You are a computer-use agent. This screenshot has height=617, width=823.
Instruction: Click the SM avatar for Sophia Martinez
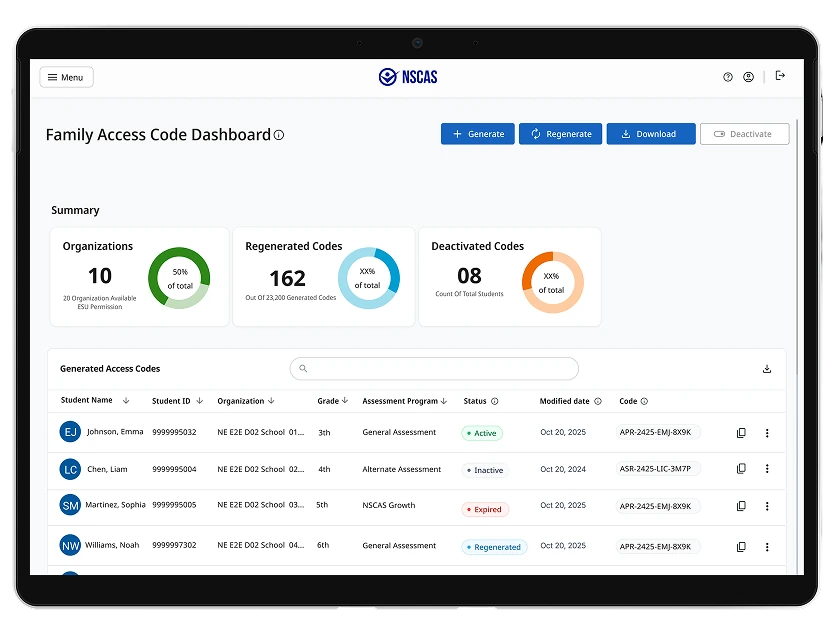pos(70,505)
